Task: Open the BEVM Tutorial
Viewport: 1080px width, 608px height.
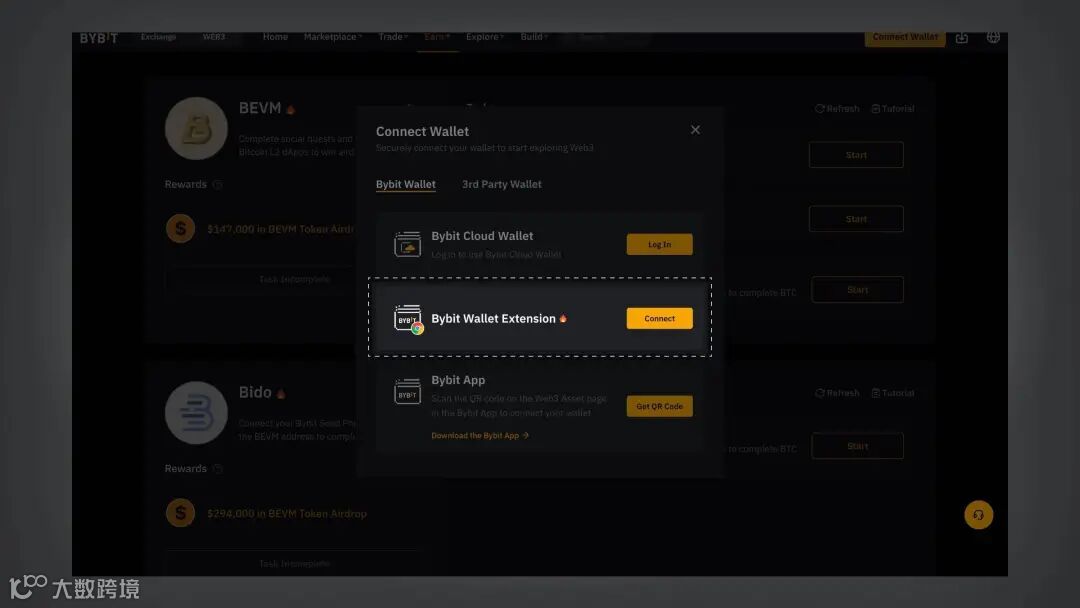Action: click(893, 109)
